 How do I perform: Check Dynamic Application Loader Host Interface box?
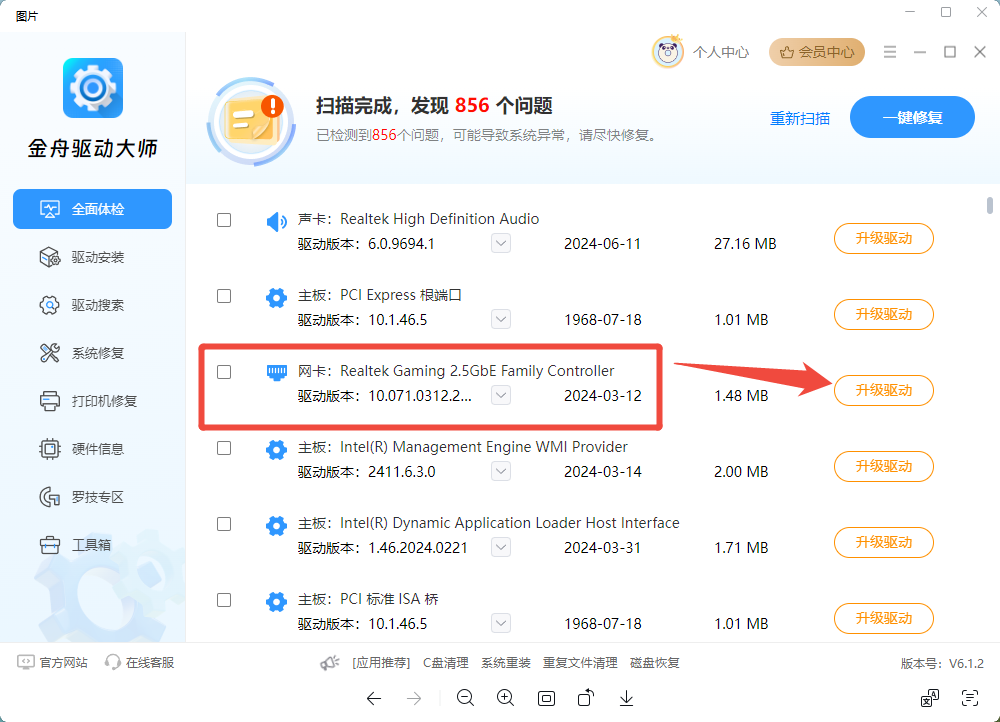click(224, 524)
